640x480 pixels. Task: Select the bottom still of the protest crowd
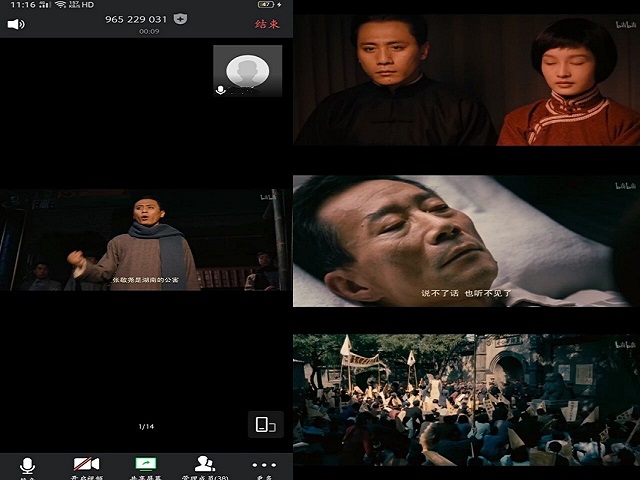coord(466,400)
